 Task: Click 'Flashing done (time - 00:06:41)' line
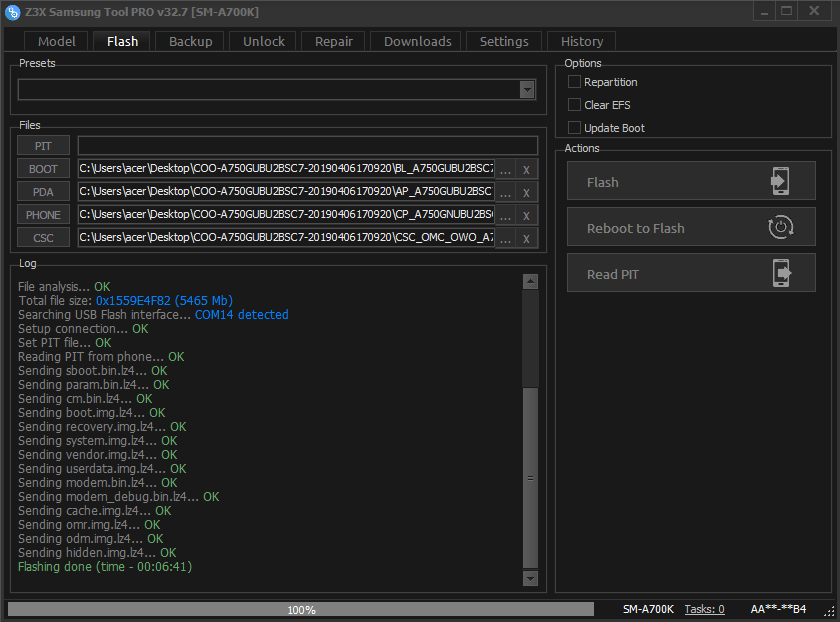105,567
